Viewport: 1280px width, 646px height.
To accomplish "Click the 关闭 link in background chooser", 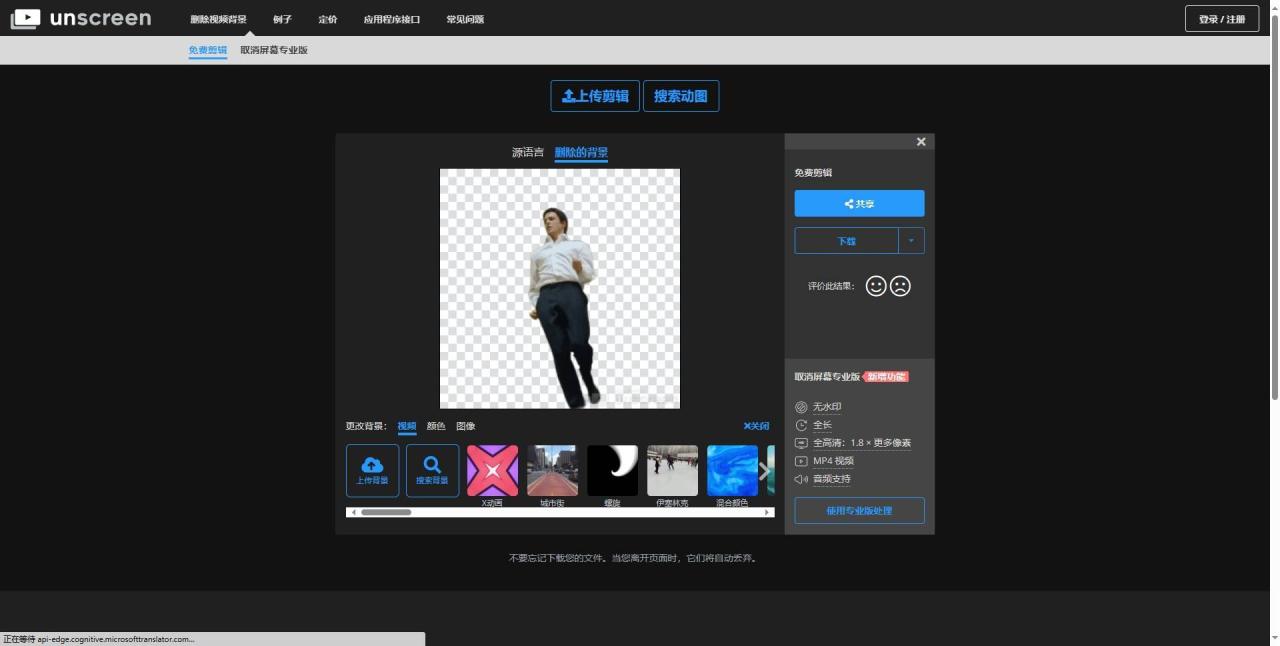I will pyautogui.click(x=756, y=426).
